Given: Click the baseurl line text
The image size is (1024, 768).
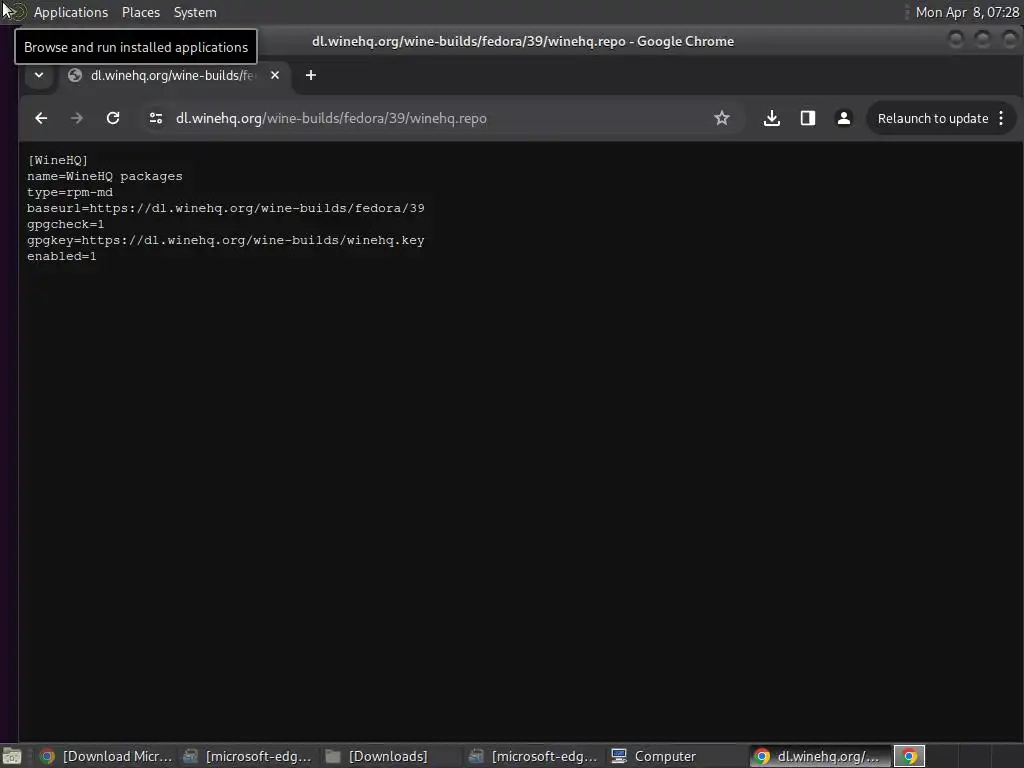Looking at the screenshot, I should point(225,208).
